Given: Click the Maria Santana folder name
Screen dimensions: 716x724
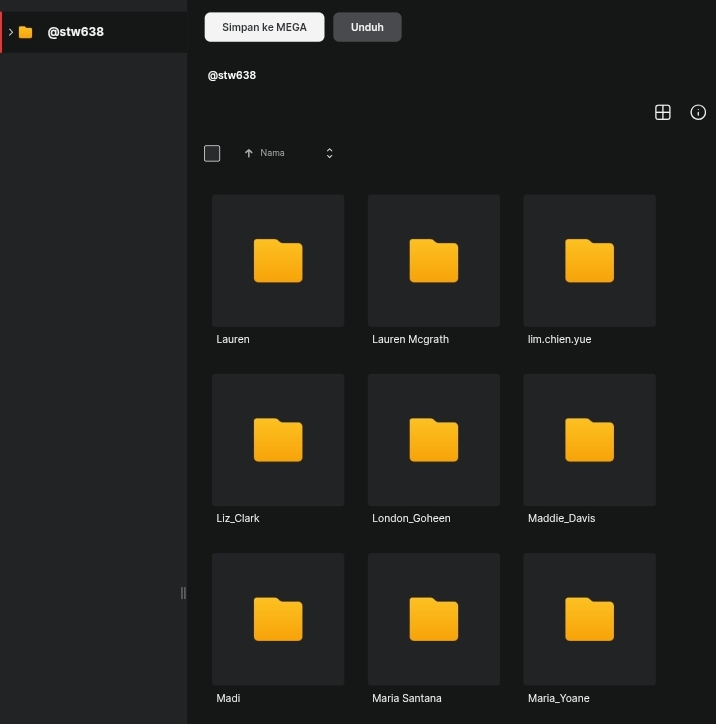Looking at the screenshot, I should [x=407, y=698].
